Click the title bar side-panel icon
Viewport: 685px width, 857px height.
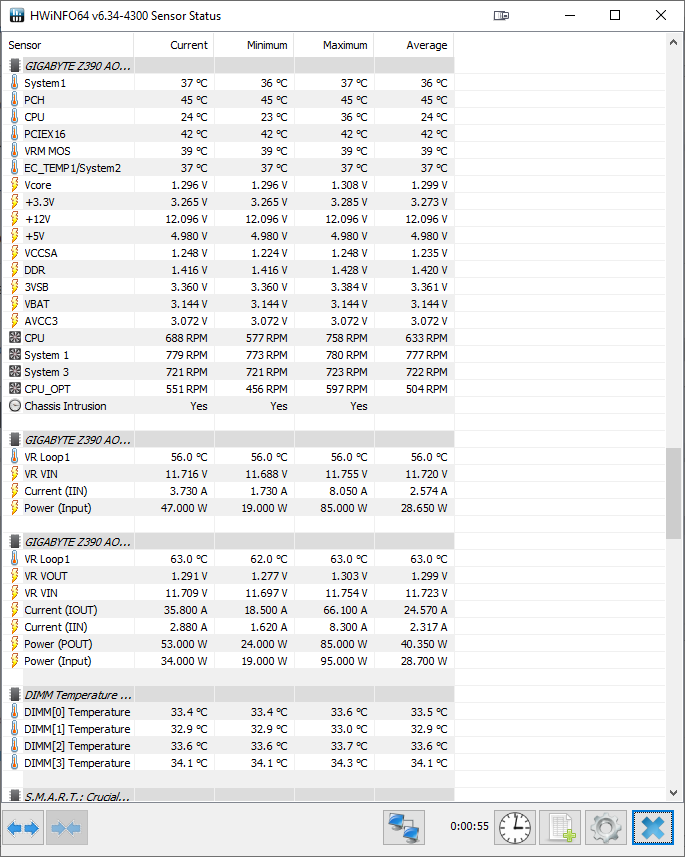[501, 15]
